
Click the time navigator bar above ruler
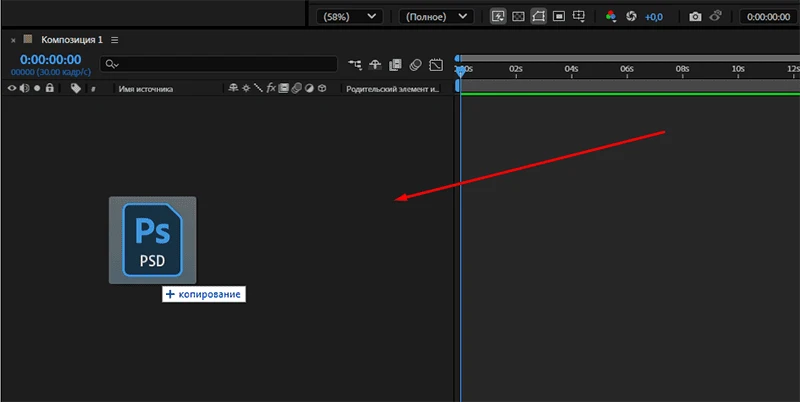point(629,58)
